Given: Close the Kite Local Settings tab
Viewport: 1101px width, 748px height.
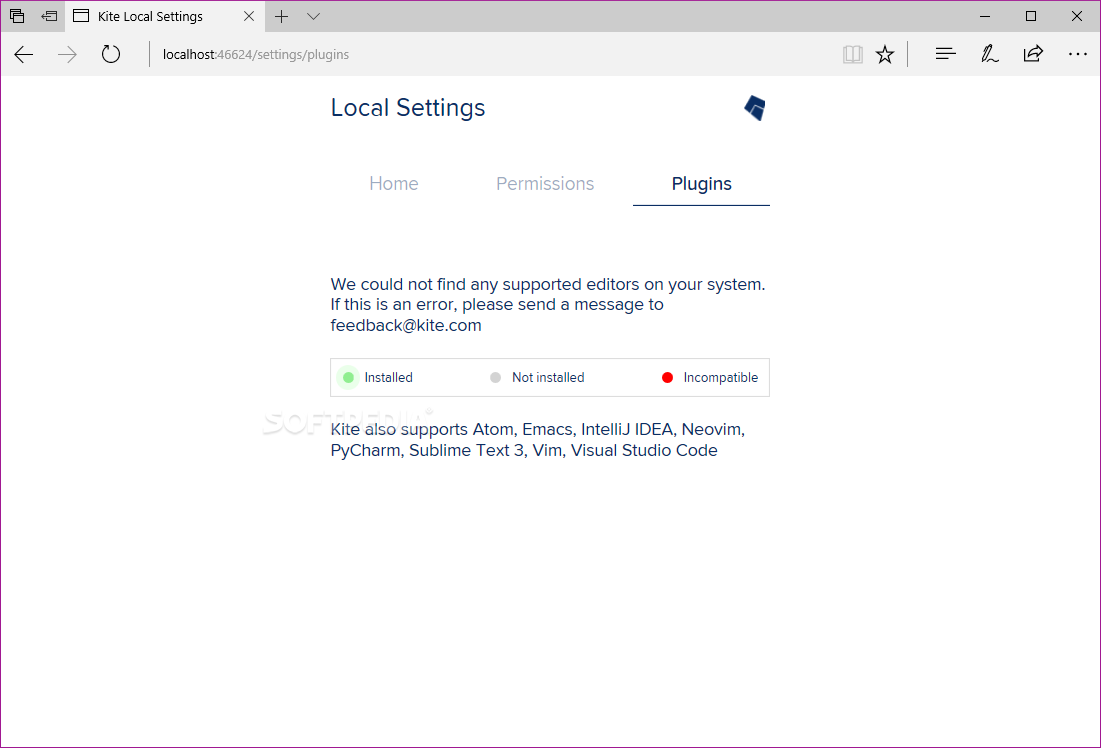Looking at the screenshot, I should coord(249,16).
